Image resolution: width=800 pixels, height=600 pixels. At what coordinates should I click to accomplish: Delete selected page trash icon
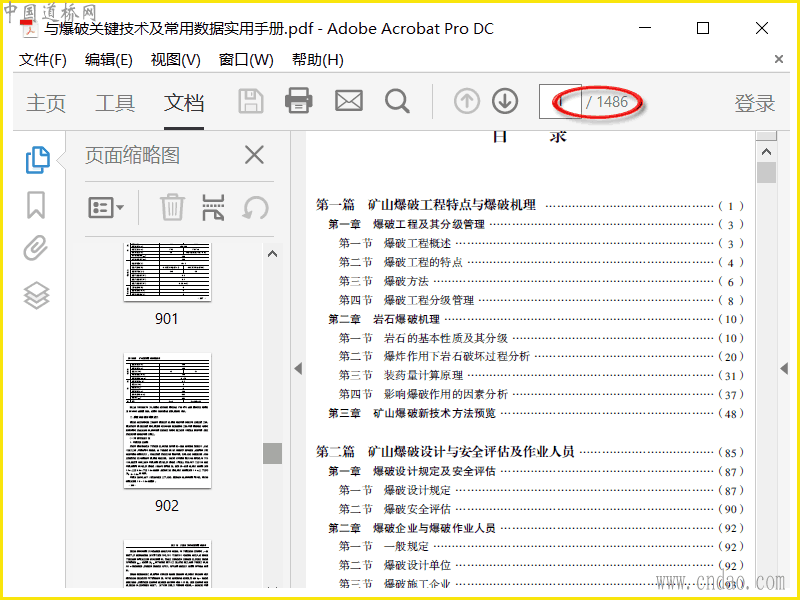[172, 207]
